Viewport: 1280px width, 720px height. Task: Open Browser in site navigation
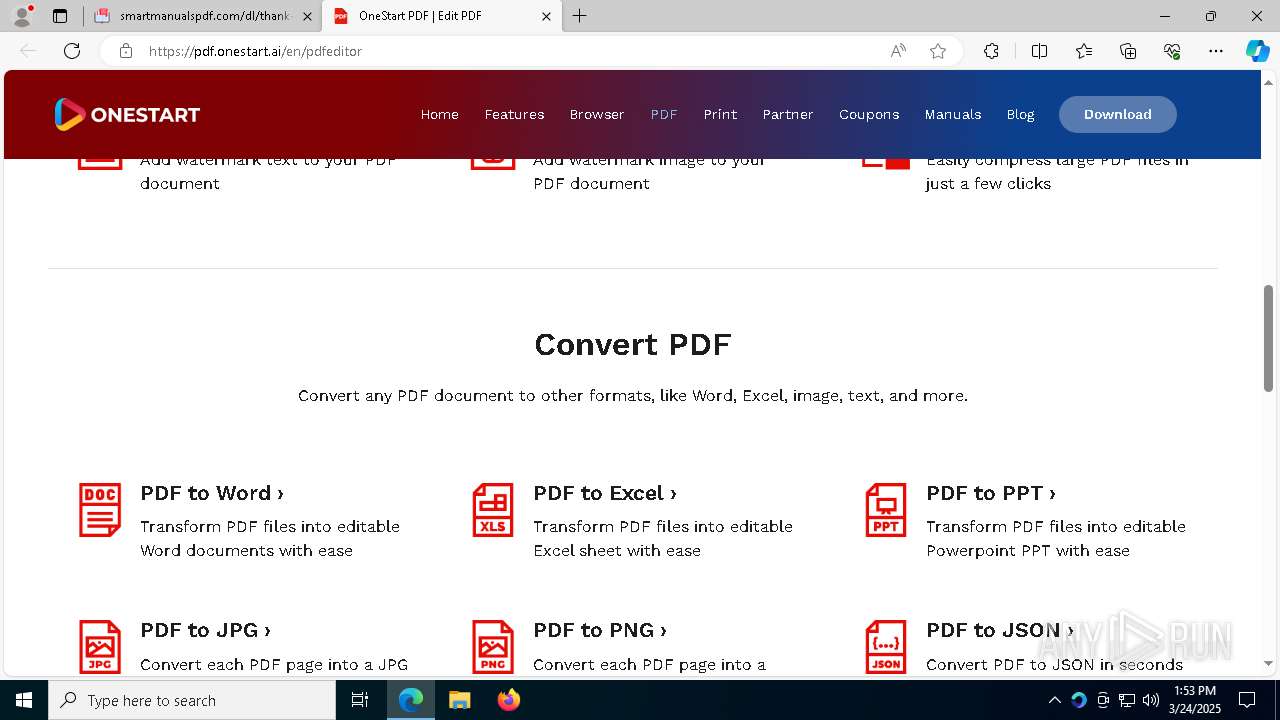(597, 114)
